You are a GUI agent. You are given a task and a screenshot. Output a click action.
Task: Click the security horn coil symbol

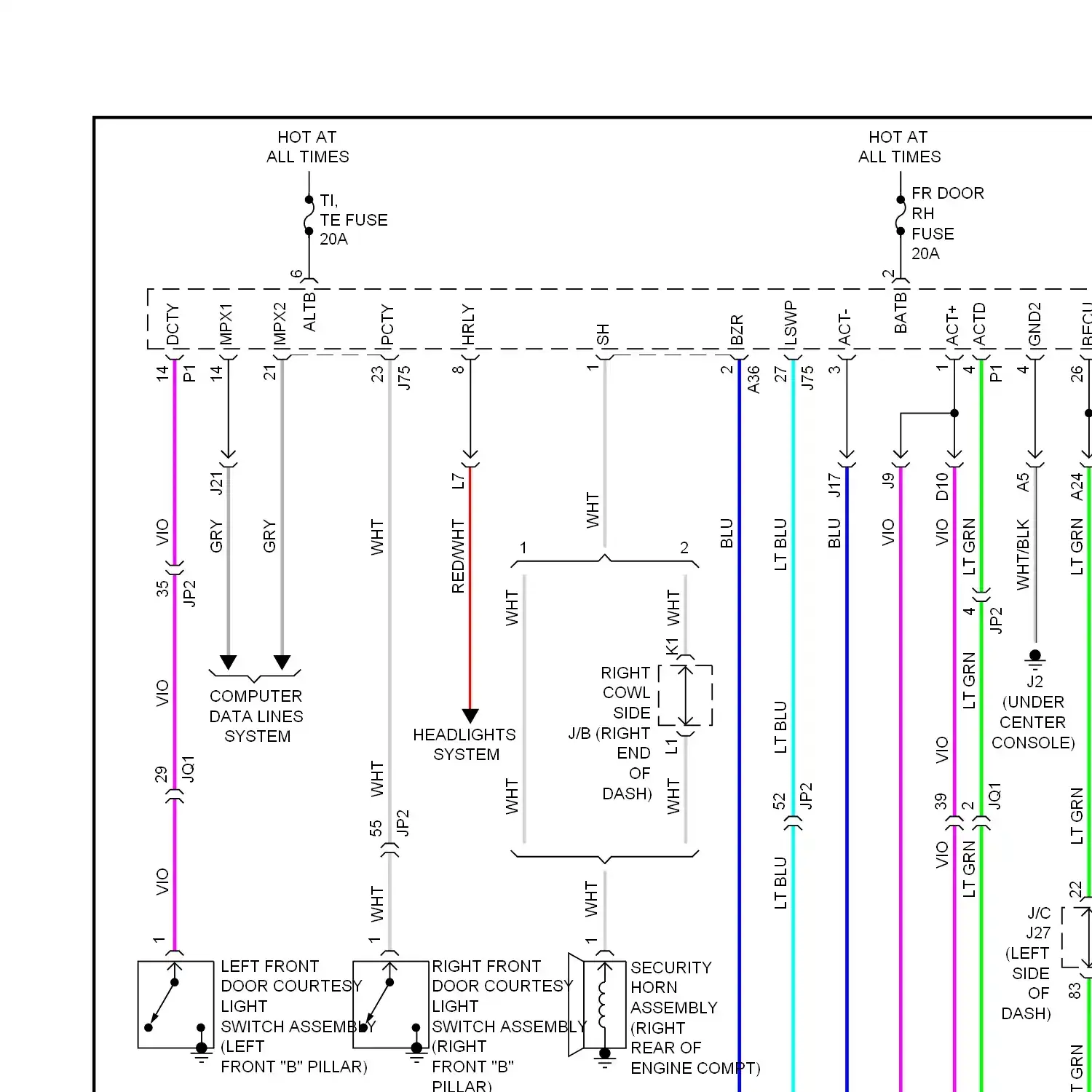click(x=604, y=1005)
